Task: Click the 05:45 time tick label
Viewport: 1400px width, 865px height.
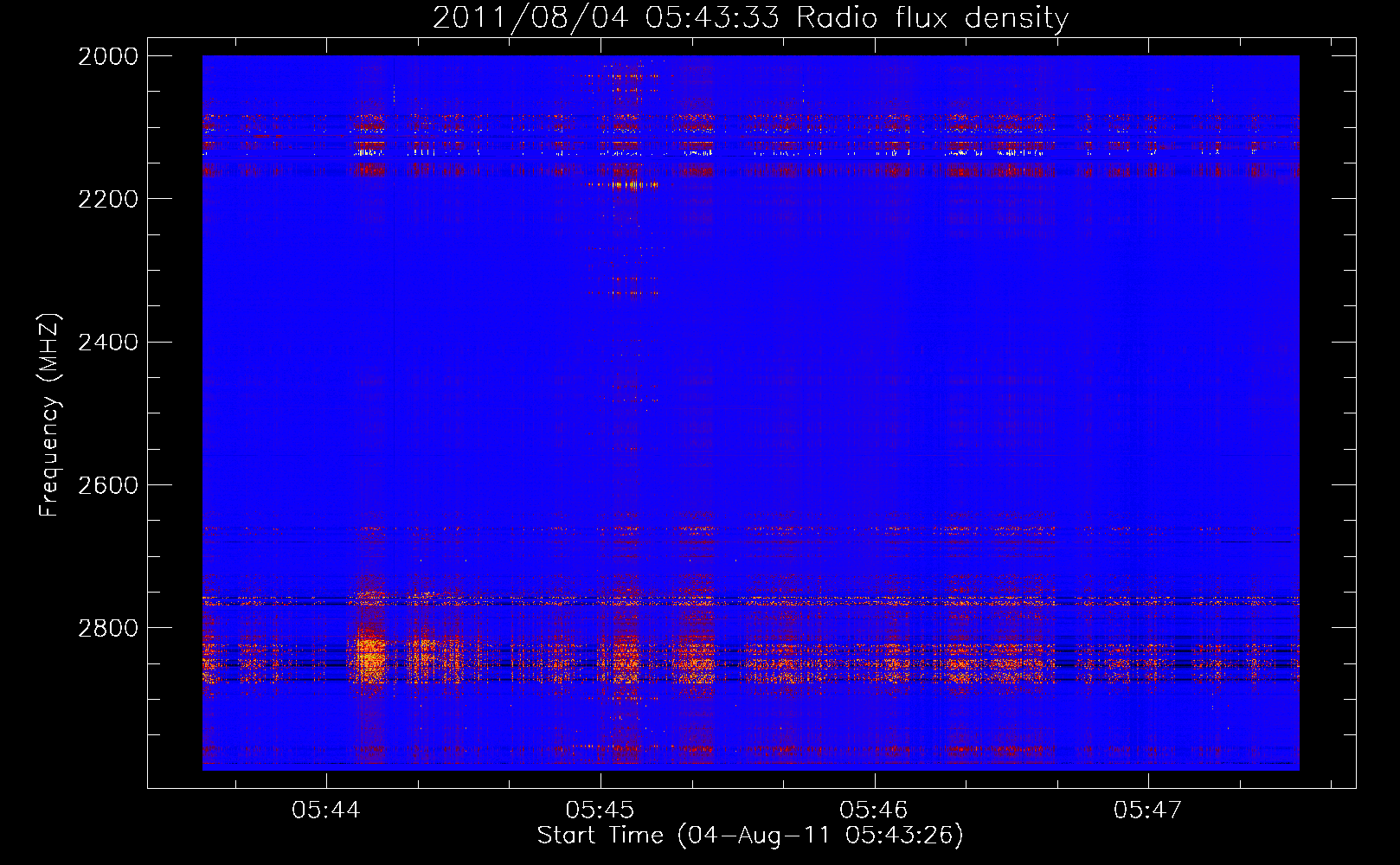Action: (x=600, y=811)
